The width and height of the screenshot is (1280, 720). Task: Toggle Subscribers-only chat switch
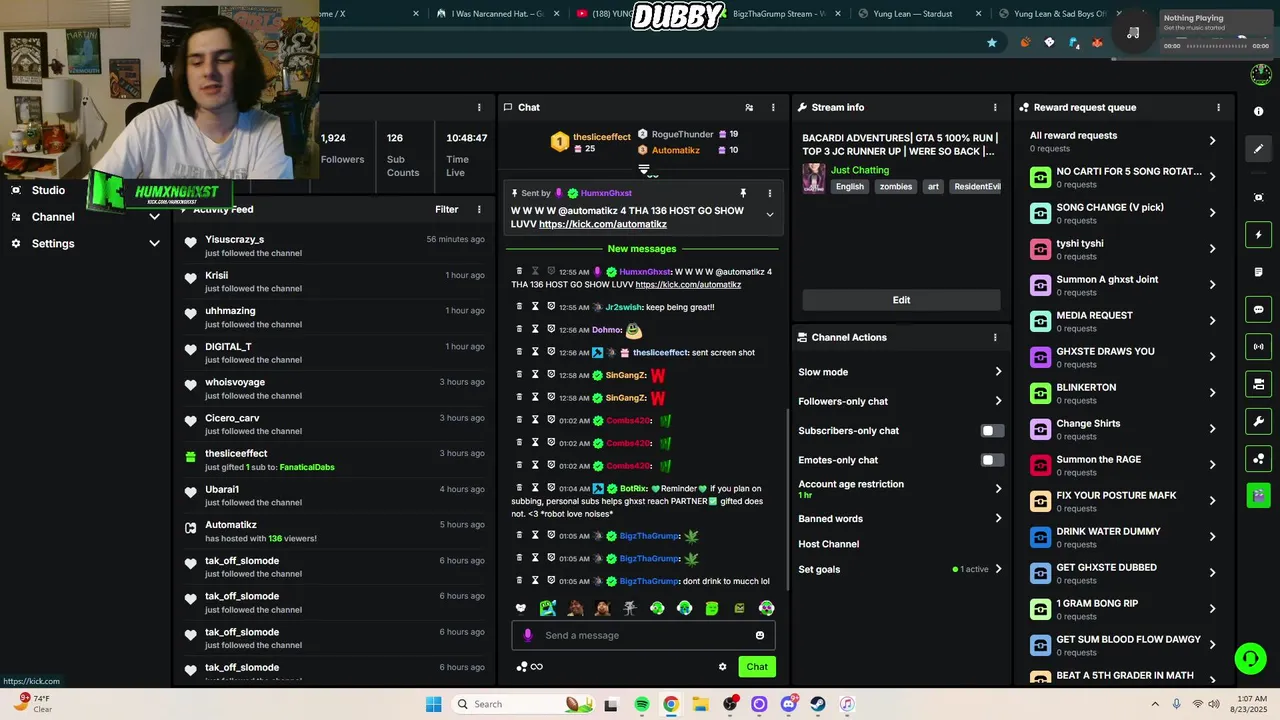(992, 431)
